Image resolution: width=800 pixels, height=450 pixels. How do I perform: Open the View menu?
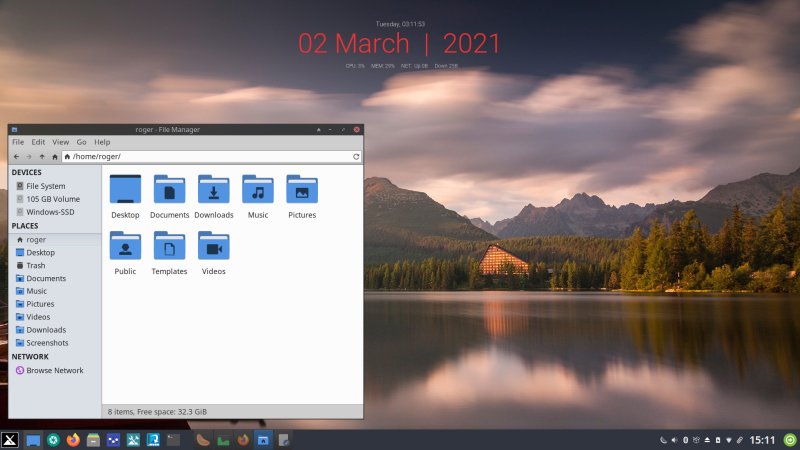pos(60,142)
